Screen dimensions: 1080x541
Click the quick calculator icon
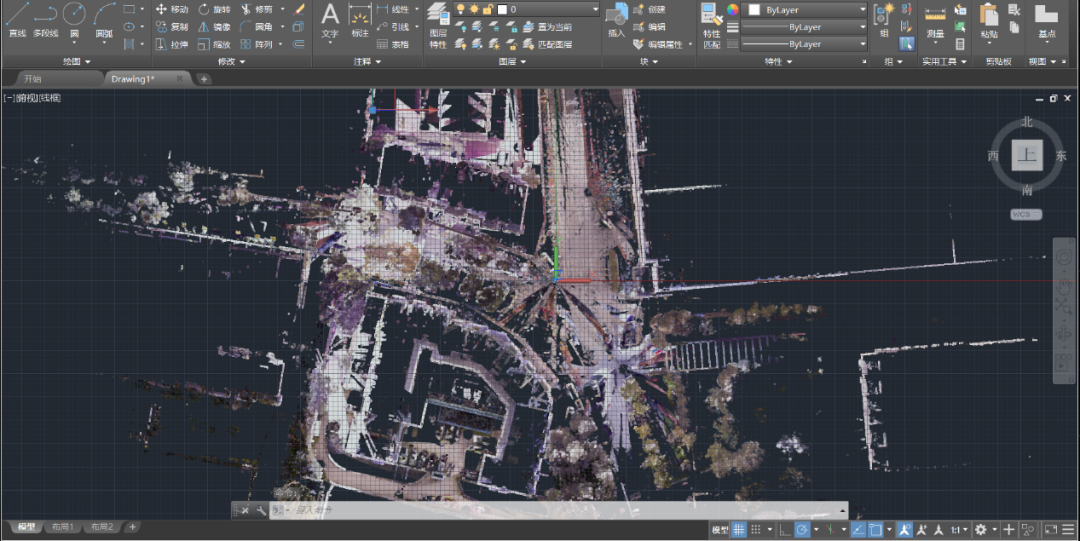pos(960,44)
